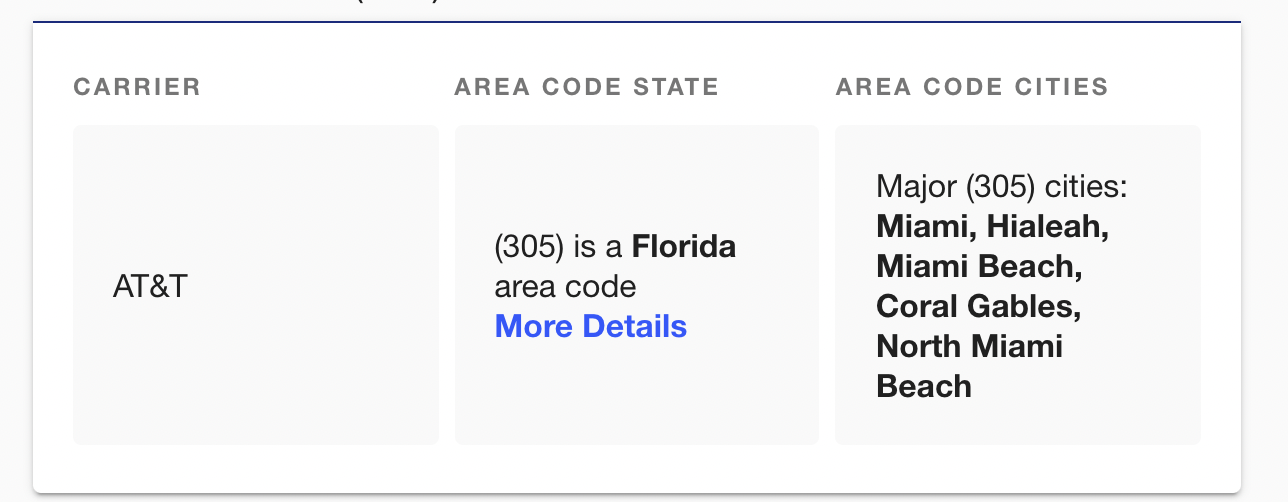
Task: Click the AREA CODE CITIES heading
Action: [973, 87]
